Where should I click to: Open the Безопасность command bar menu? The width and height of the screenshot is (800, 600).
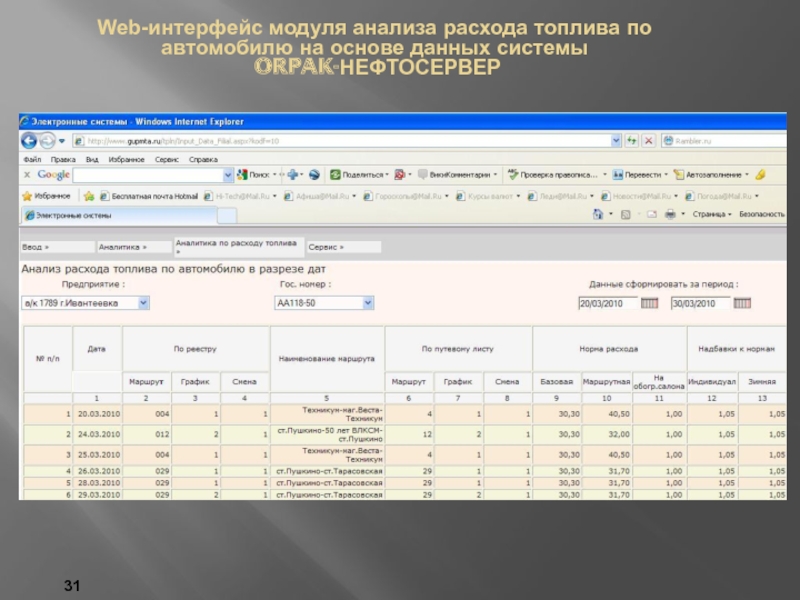click(762, 214)
